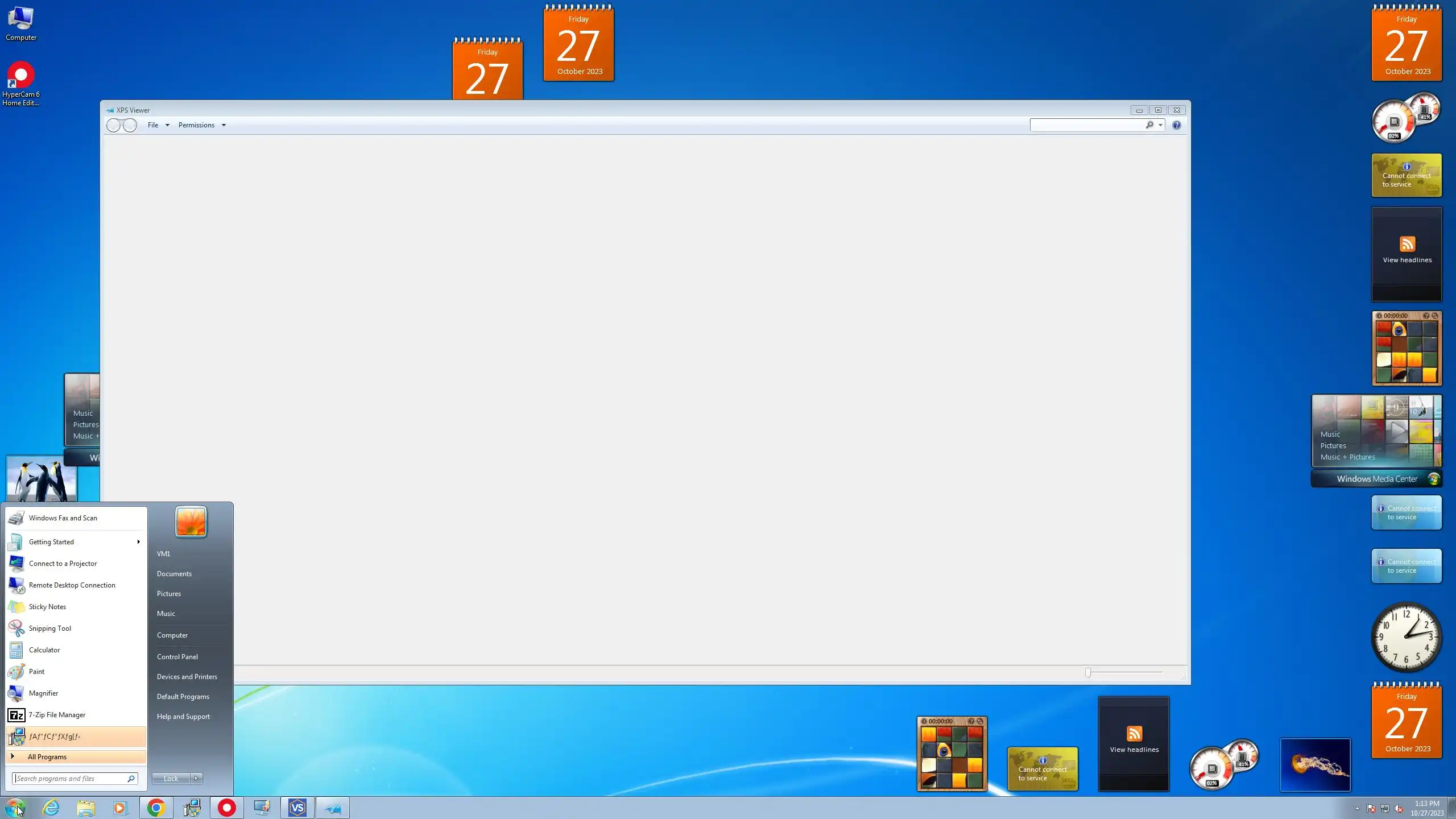The image size is (1456, 819).
Task: Open Sticky Notes from Start menu
Action: tap(47, 607)
